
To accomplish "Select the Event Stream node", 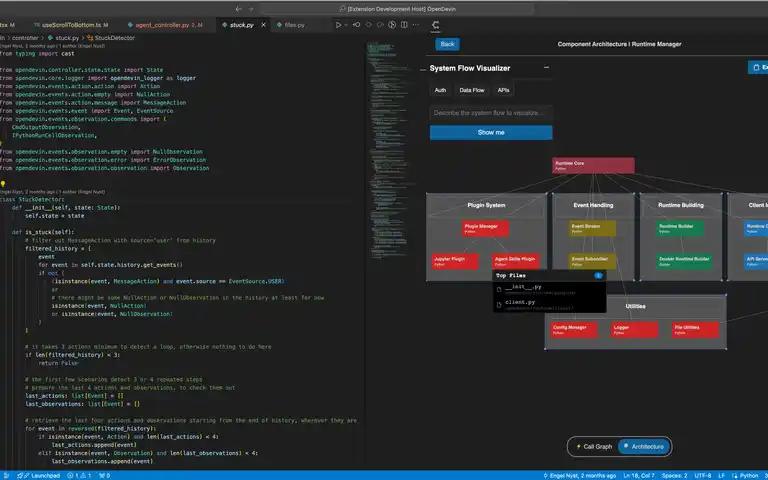I will pos(592,228).
